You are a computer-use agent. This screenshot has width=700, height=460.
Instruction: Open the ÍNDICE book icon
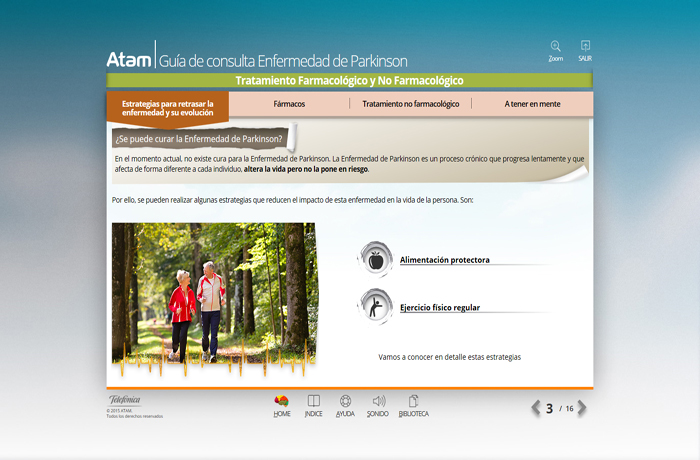click(313, 401)
